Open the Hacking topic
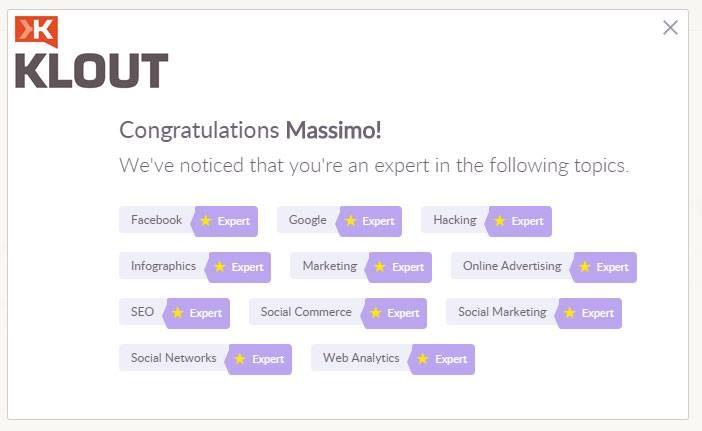This screenshot has width=702, height=431. [455, 220]
